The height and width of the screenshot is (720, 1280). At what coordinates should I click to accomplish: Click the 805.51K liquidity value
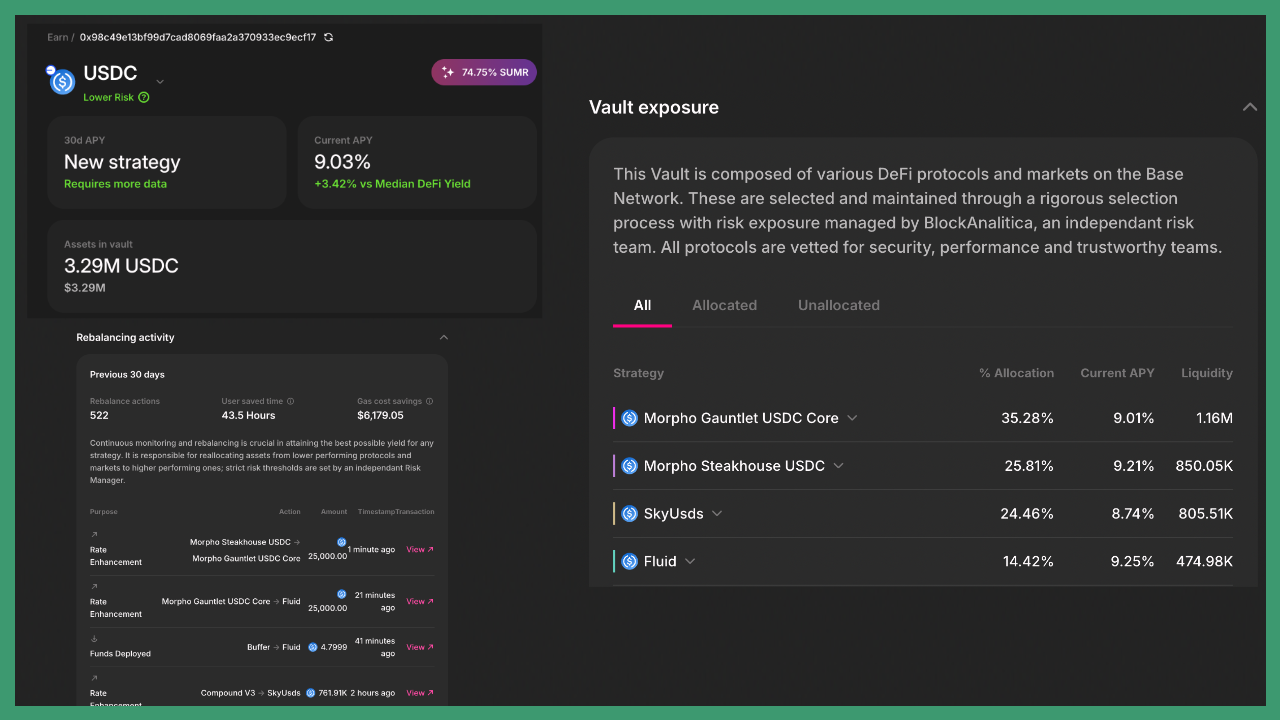coord(1204,514)
